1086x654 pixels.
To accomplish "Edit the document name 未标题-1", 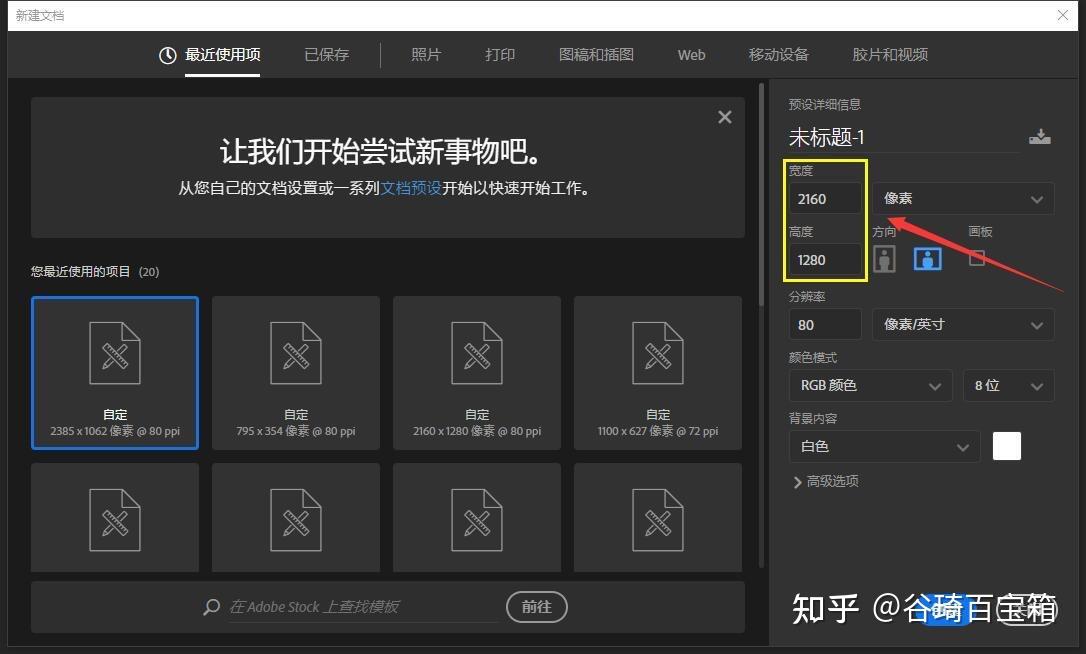I will (x=903, y=137).
